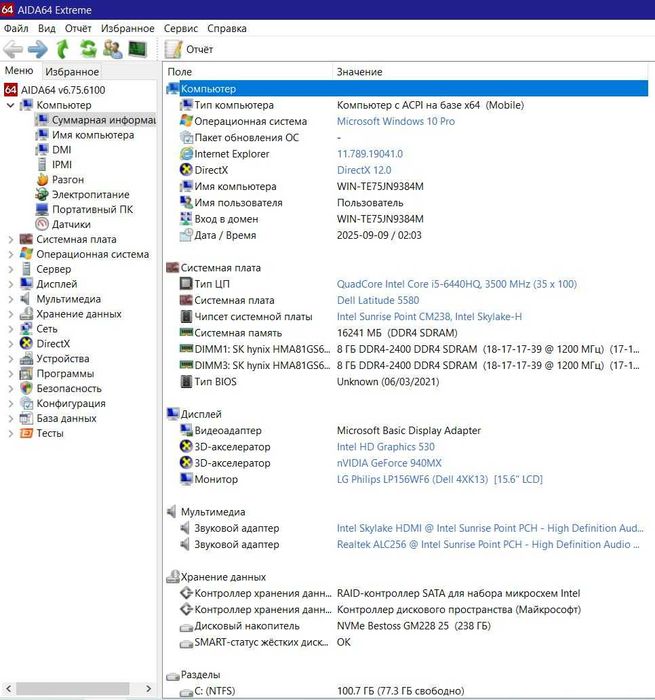Click the DMI tree icon
The height and width of the screenshot is (700, 655).
[x=42, y=150]
